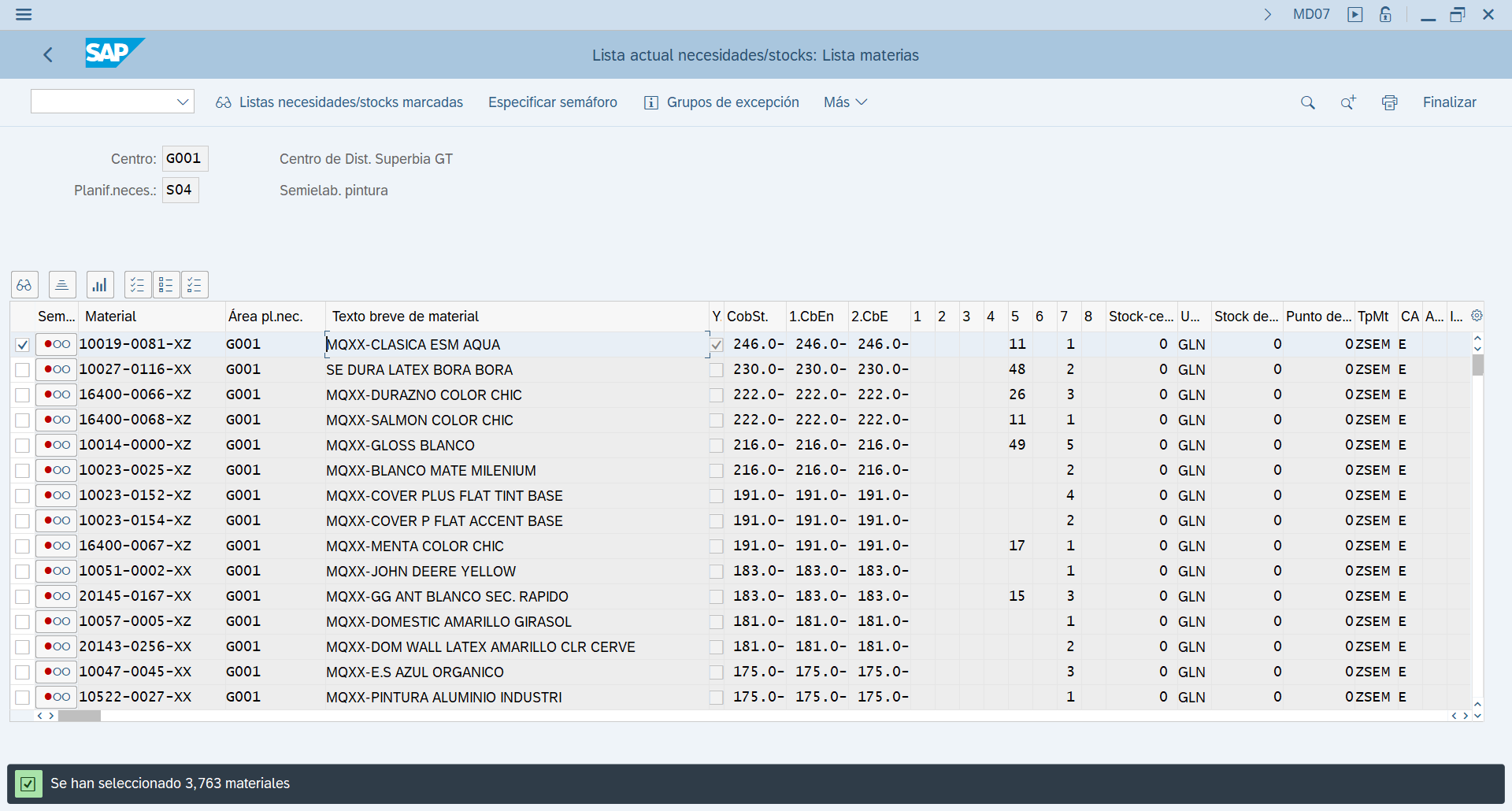Click the search-next magnifier plus icon
The height and width of the screenshot is (811, 1512).
click(x=1348, y=102)
